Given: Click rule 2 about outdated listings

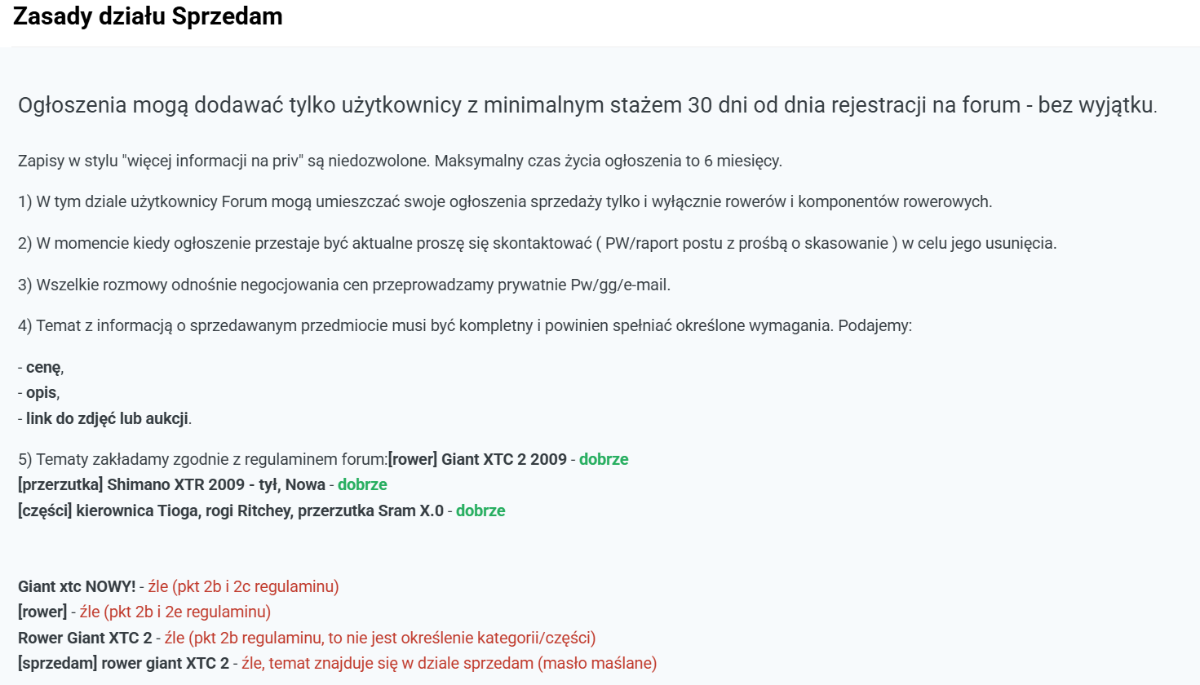Looking at the screenshot, I should 537,243.
